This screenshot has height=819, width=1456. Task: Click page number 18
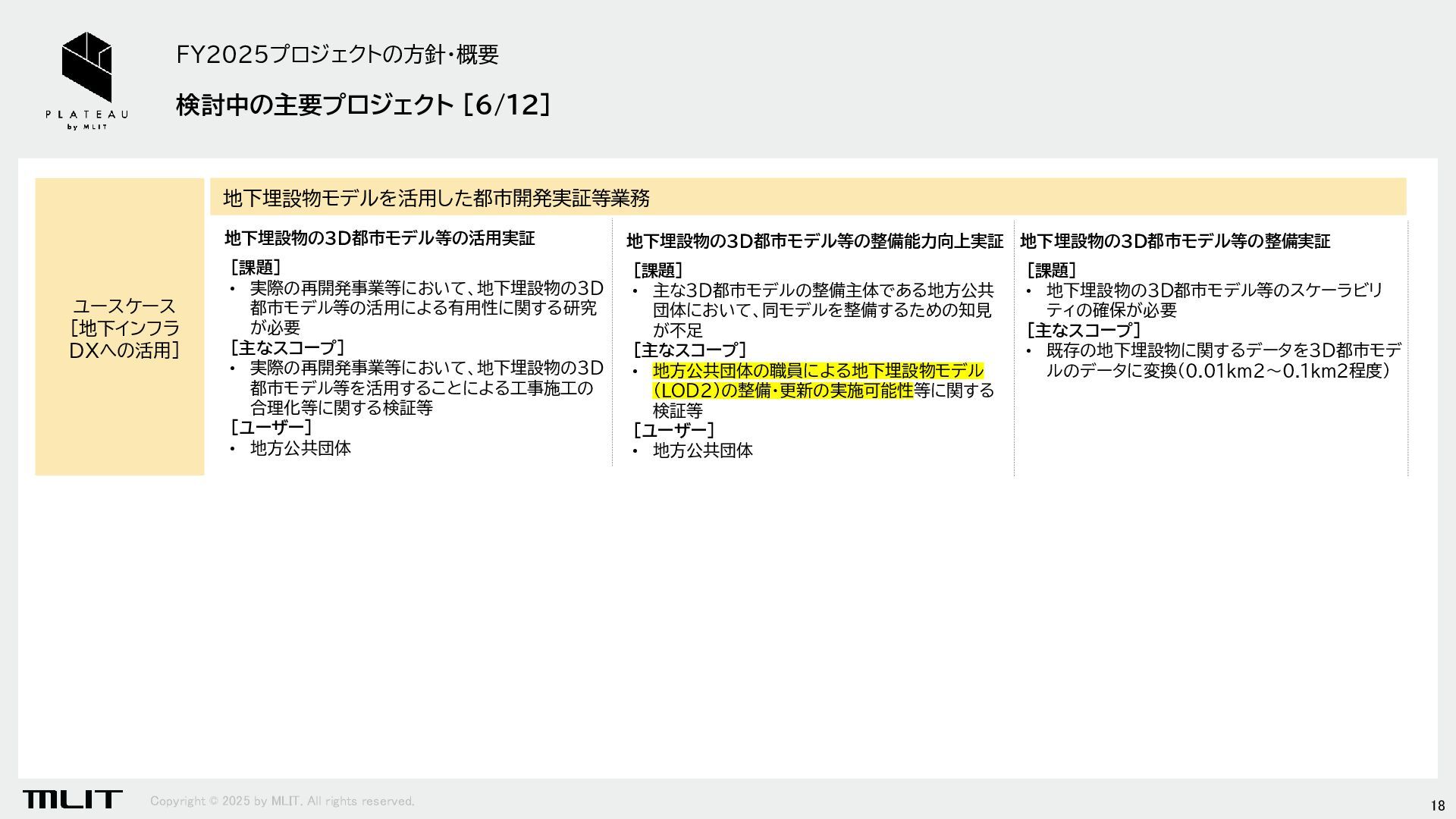(x=1437, y=805)
